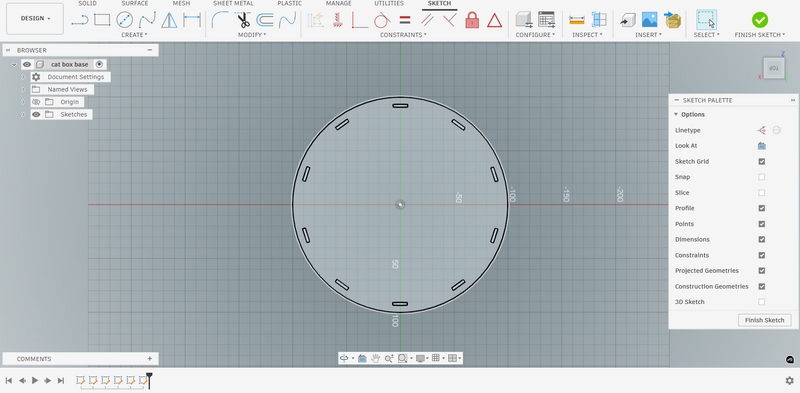Viewport: 800px width, 393px height.
Task: Add a comment with plus button
Action: point(149,359)
